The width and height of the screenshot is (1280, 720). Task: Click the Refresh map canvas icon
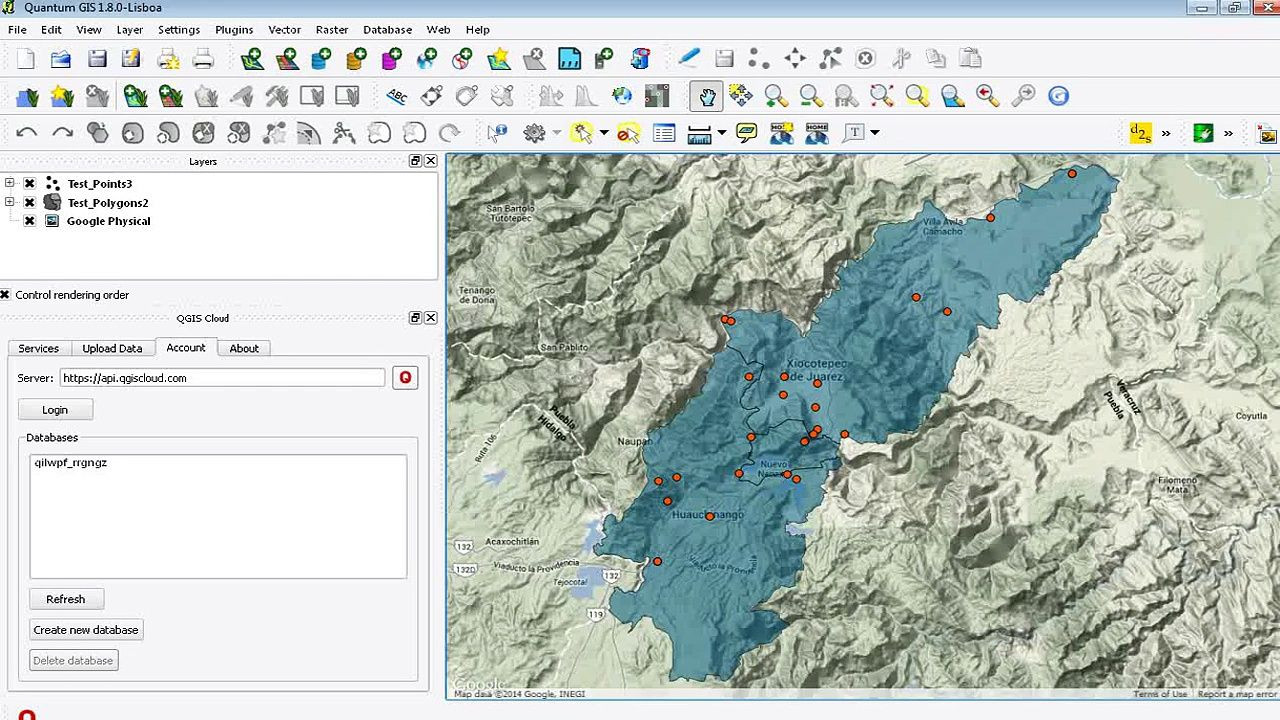1058,96
